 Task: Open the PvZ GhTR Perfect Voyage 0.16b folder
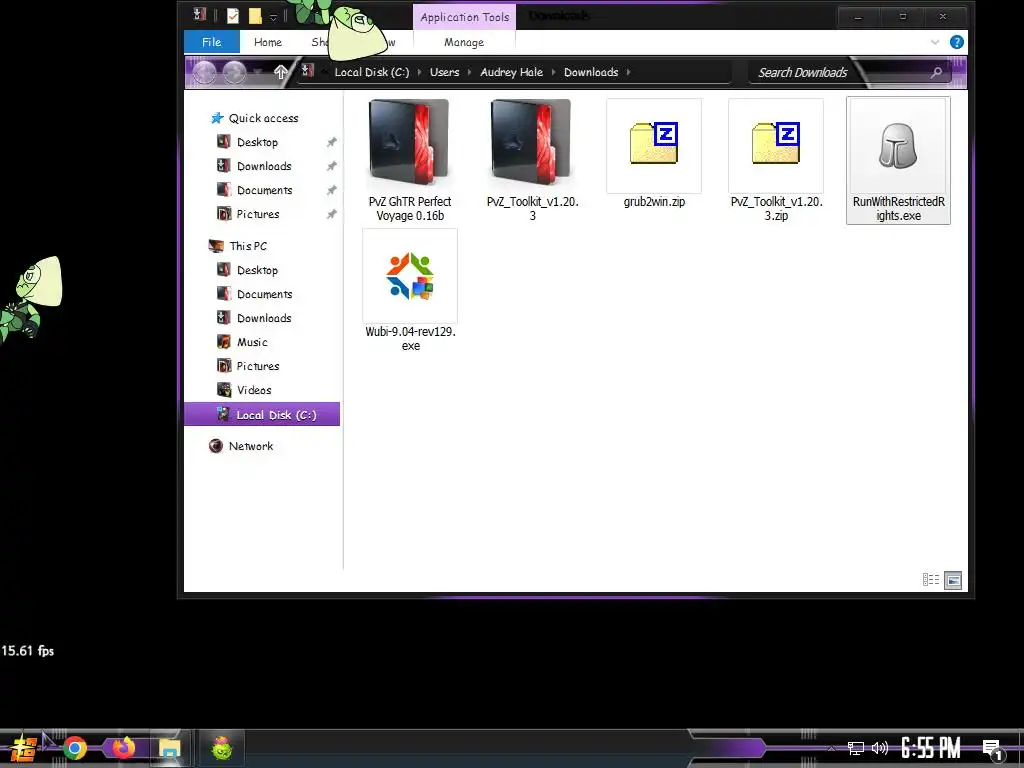point(409,161)
